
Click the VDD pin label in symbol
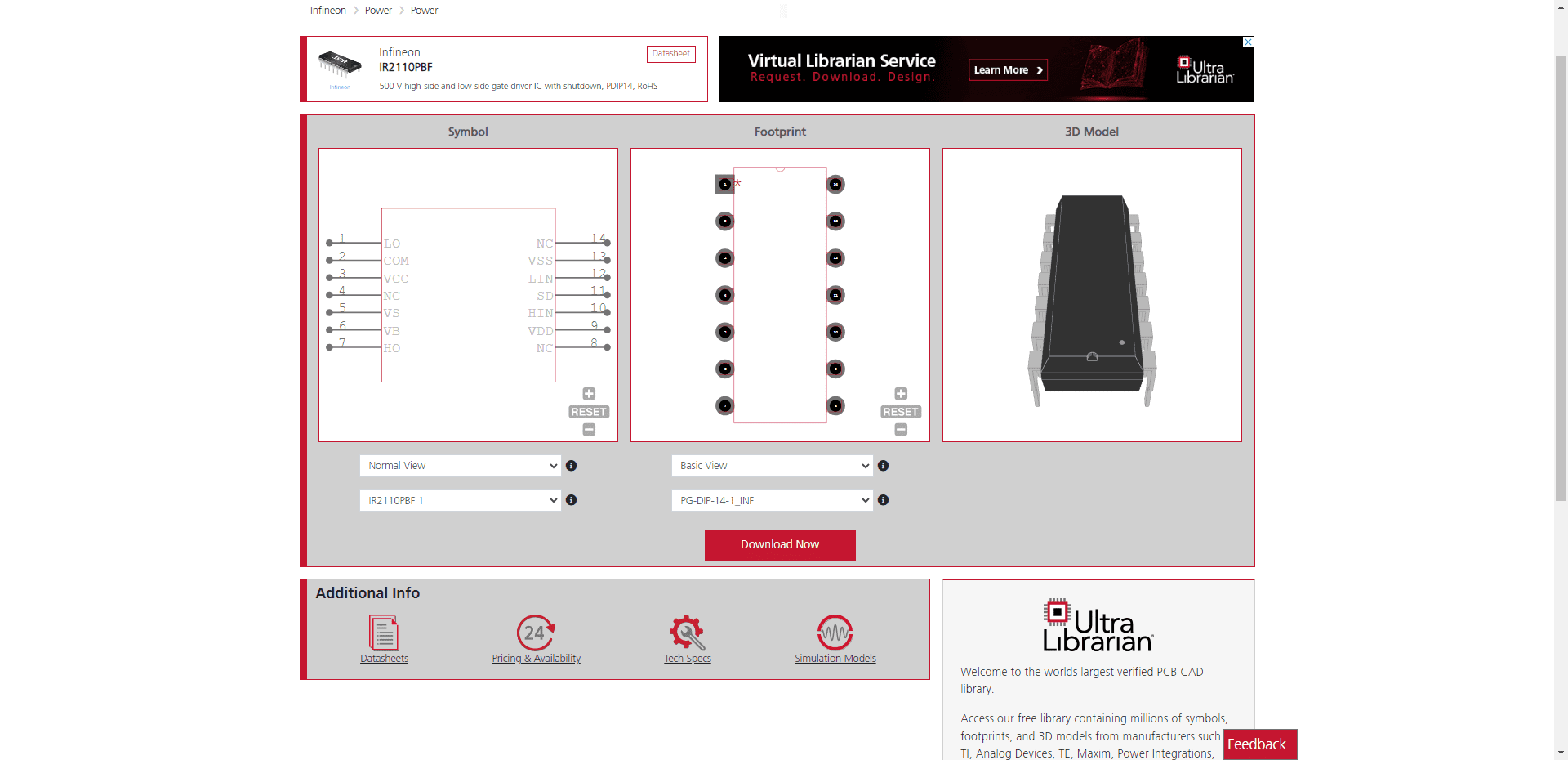click(x=541, y=331)
